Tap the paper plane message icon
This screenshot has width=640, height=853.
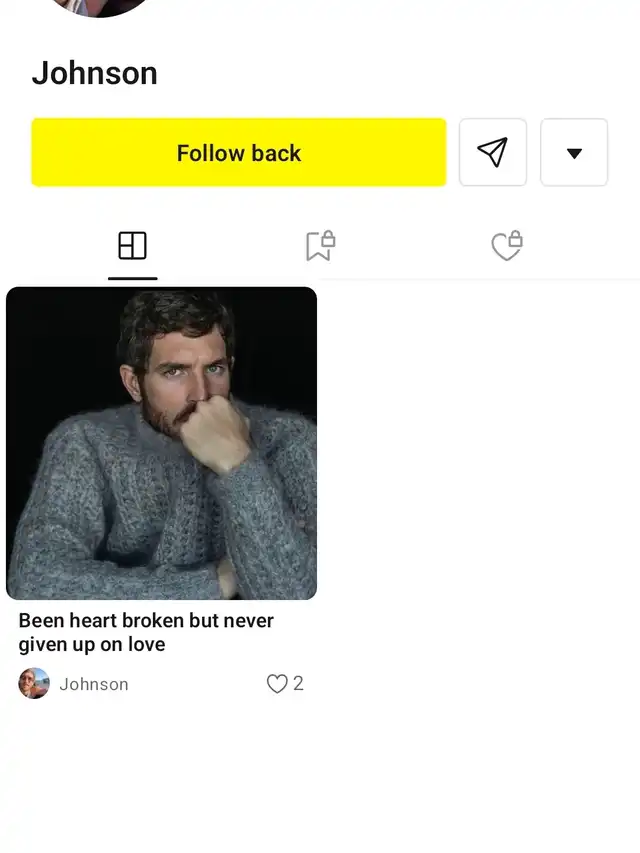point(492,152)
